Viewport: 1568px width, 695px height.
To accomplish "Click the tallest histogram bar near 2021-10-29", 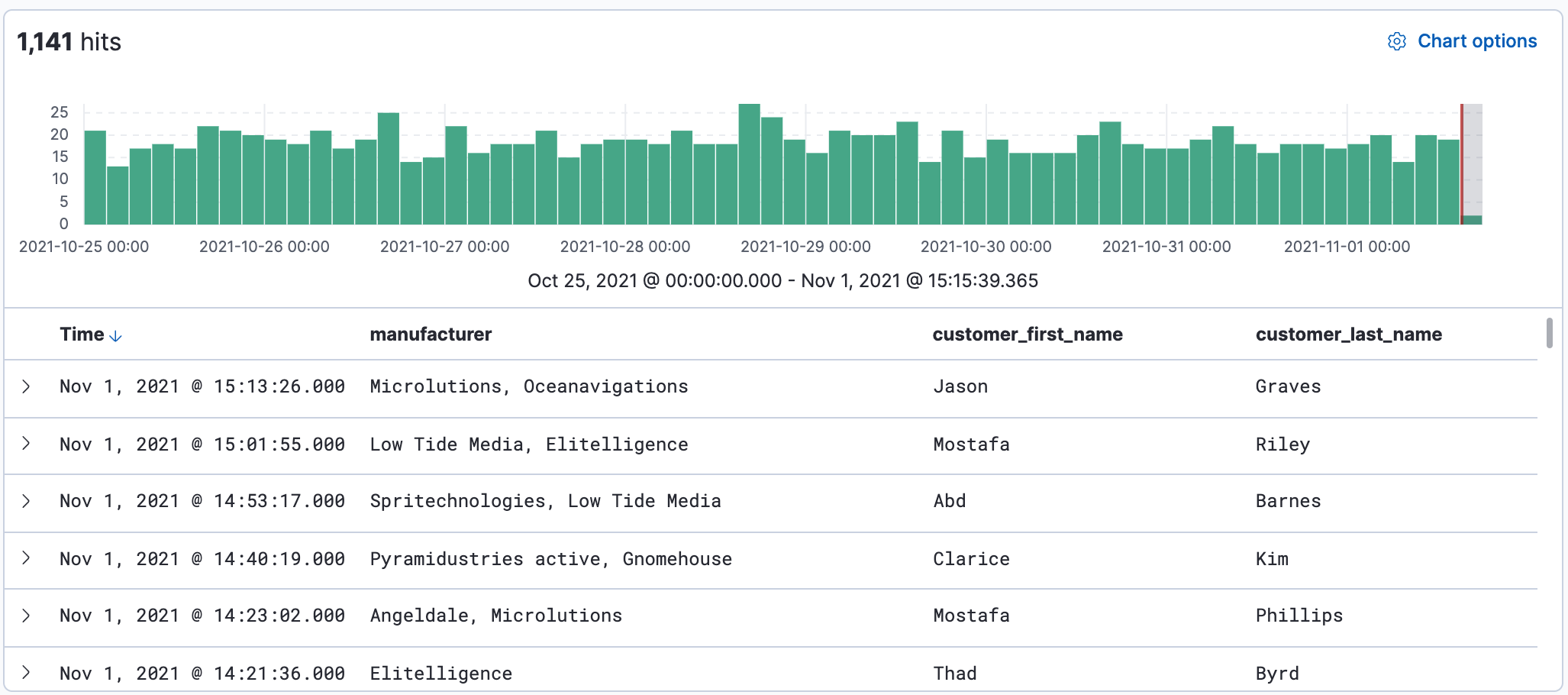I will pyautogui.click(x=749, y=164).
